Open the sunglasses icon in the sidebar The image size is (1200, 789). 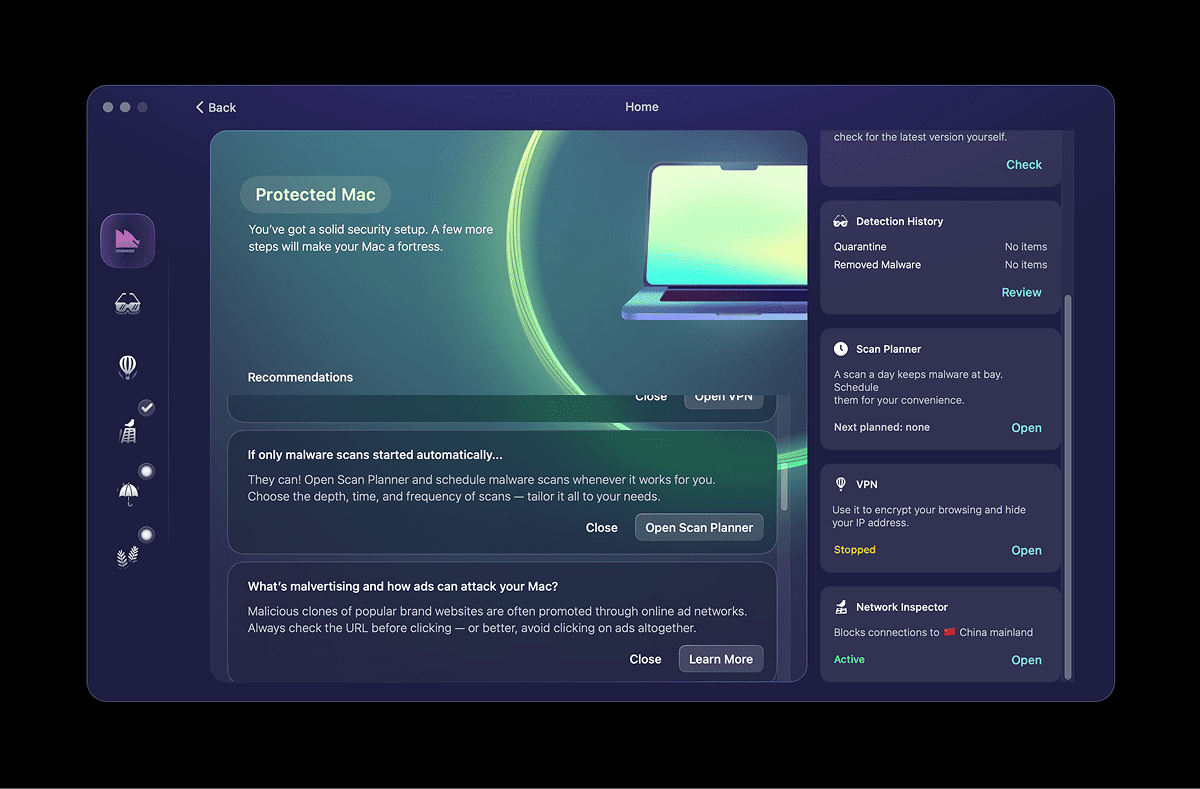click(127, 304)
